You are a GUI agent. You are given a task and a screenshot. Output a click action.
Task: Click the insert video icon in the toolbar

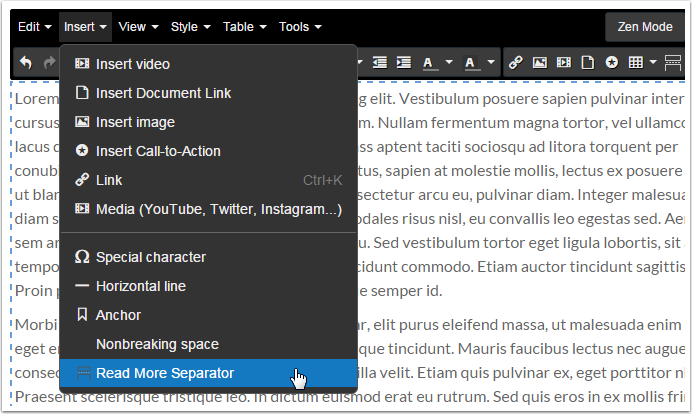(564, 62)
